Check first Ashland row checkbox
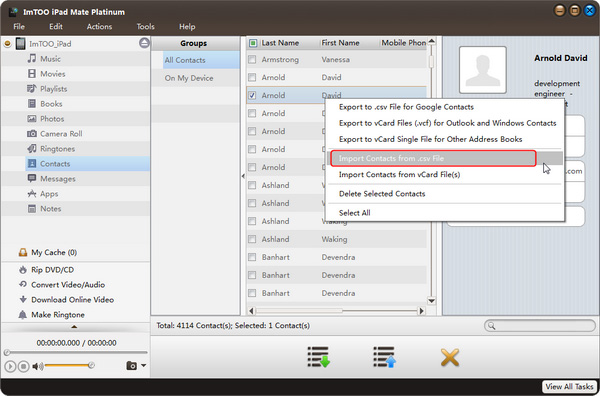 [252, 185]
